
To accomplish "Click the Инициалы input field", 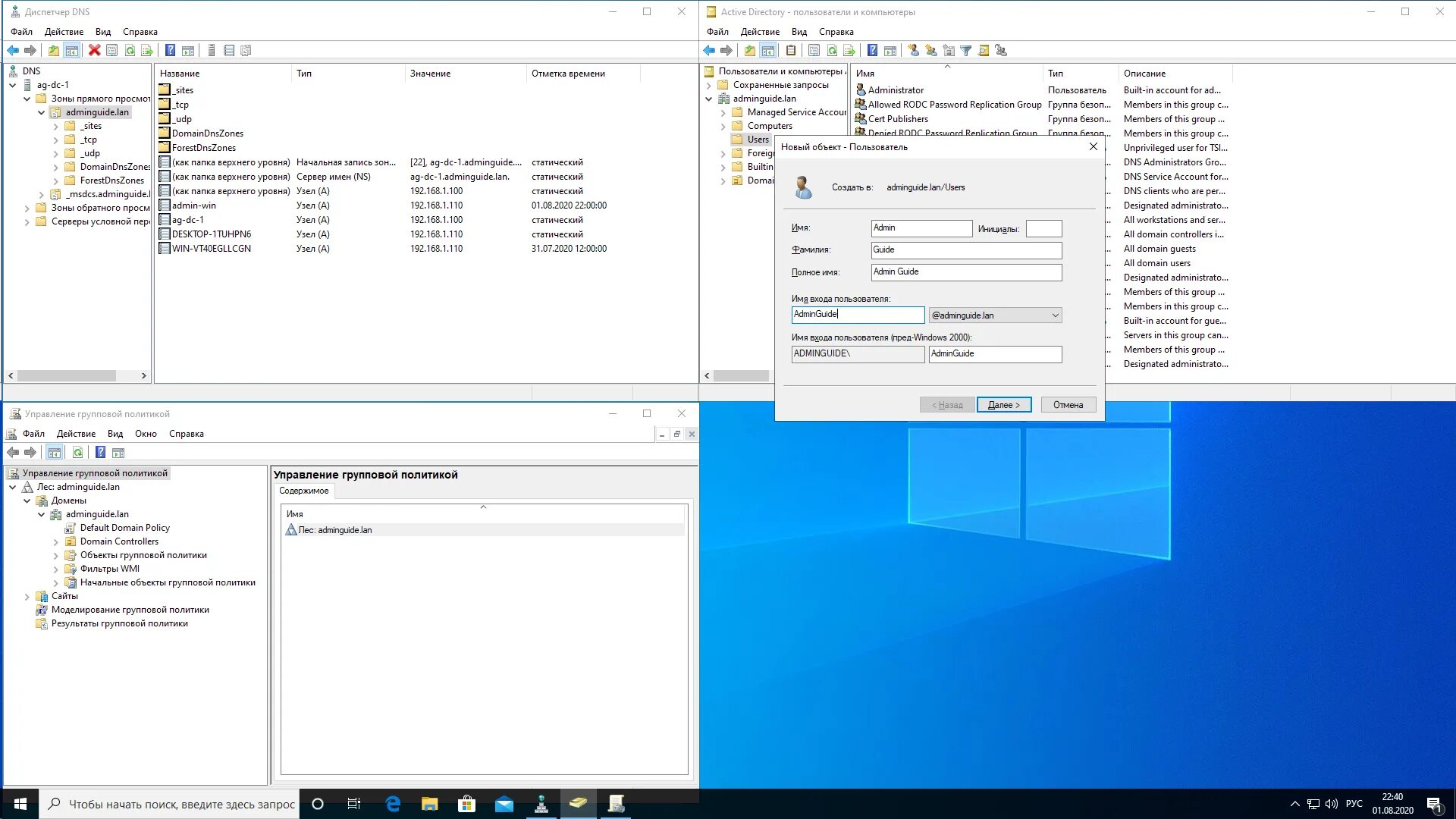I will [x=1043, y=228].
